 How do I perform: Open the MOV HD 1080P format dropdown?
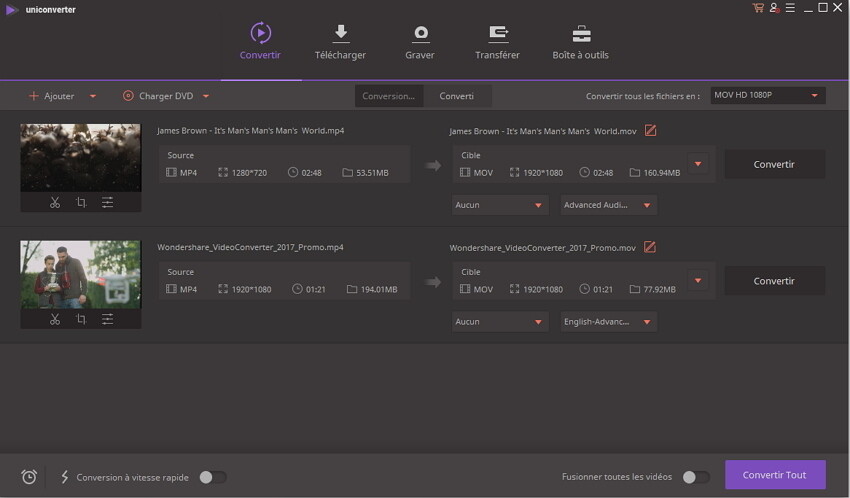(x=767, y=96)
